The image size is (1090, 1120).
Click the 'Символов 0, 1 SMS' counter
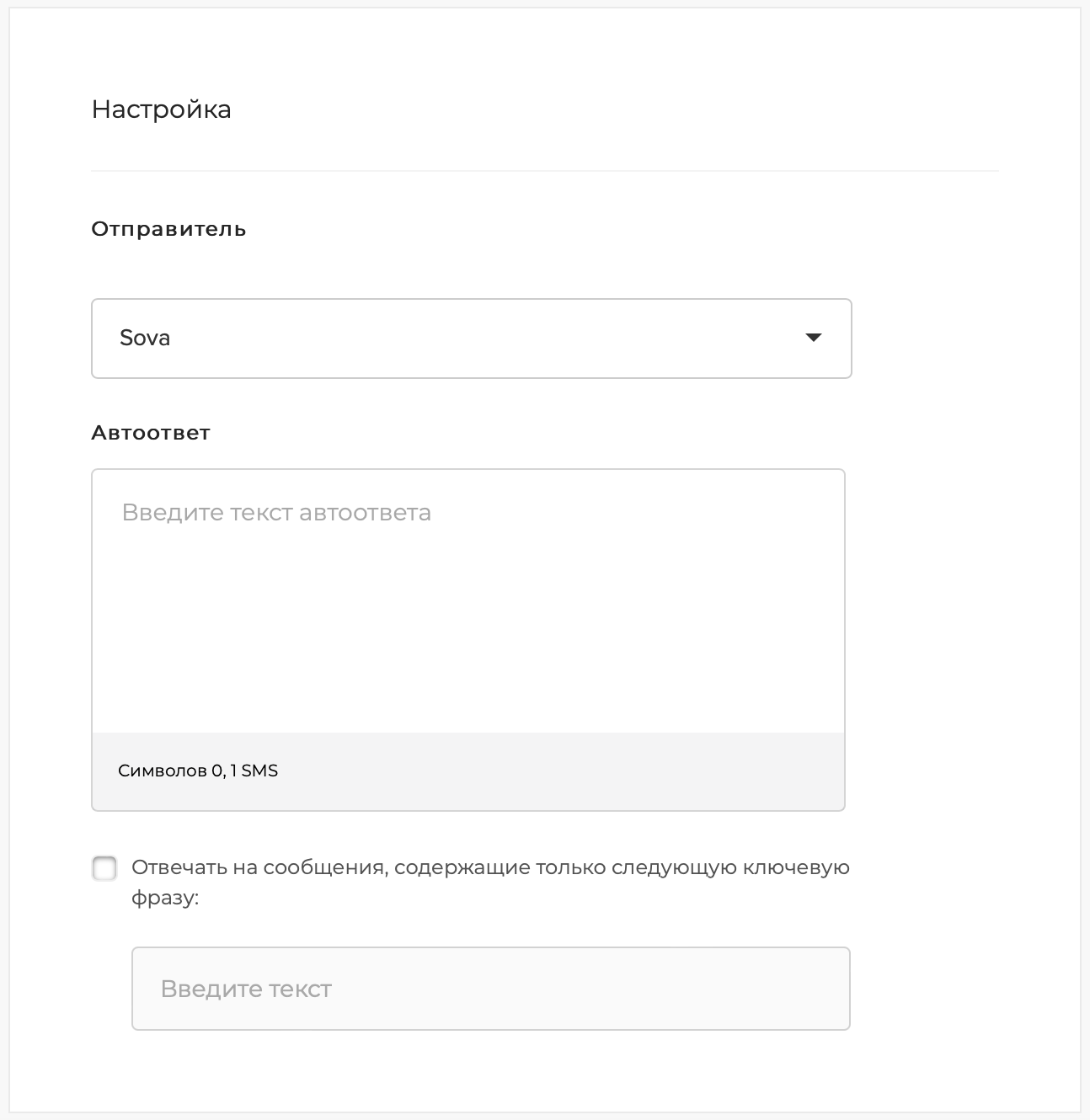click(x=197, y=771)
